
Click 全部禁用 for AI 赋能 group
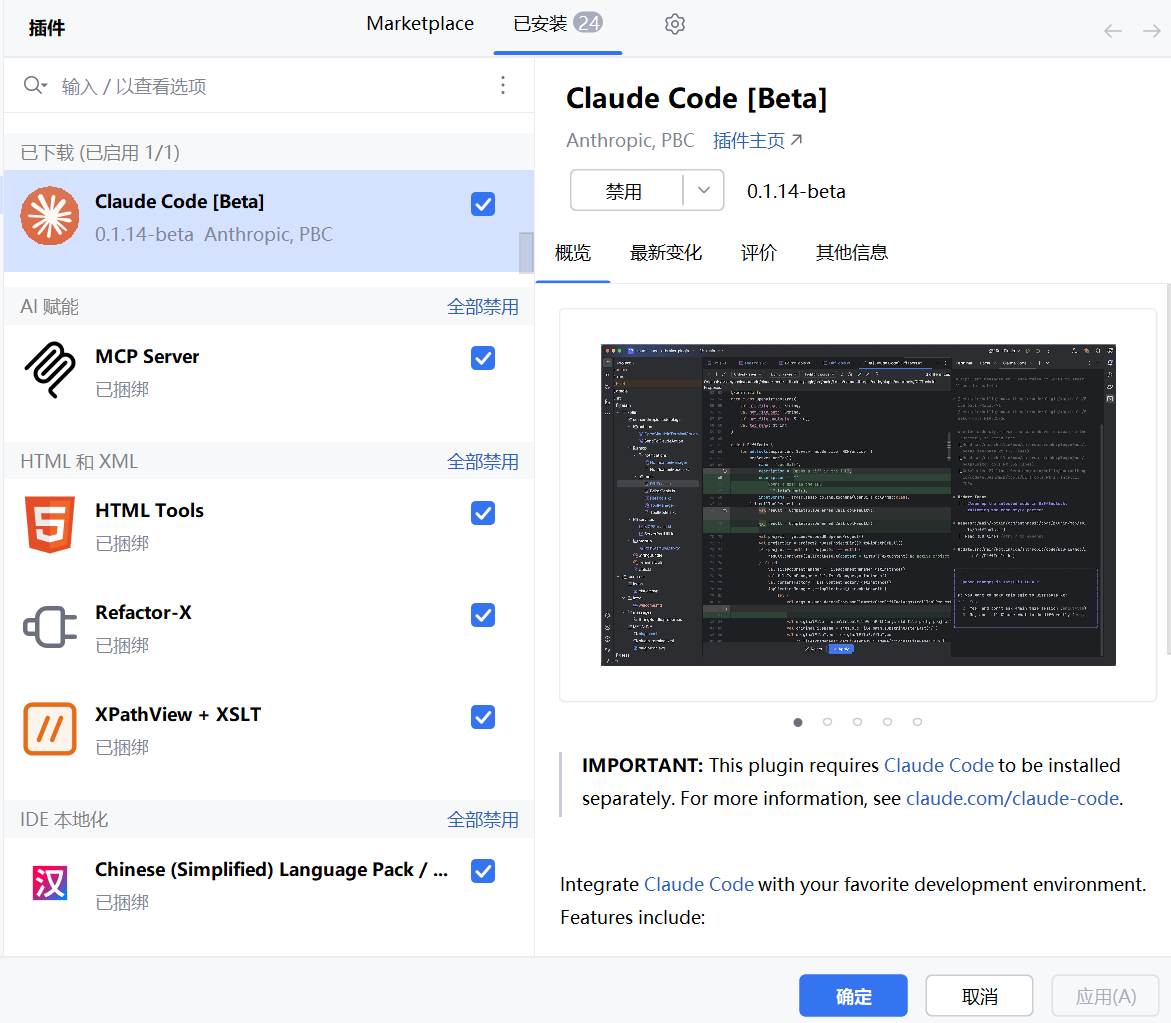(x=482, y=307)
